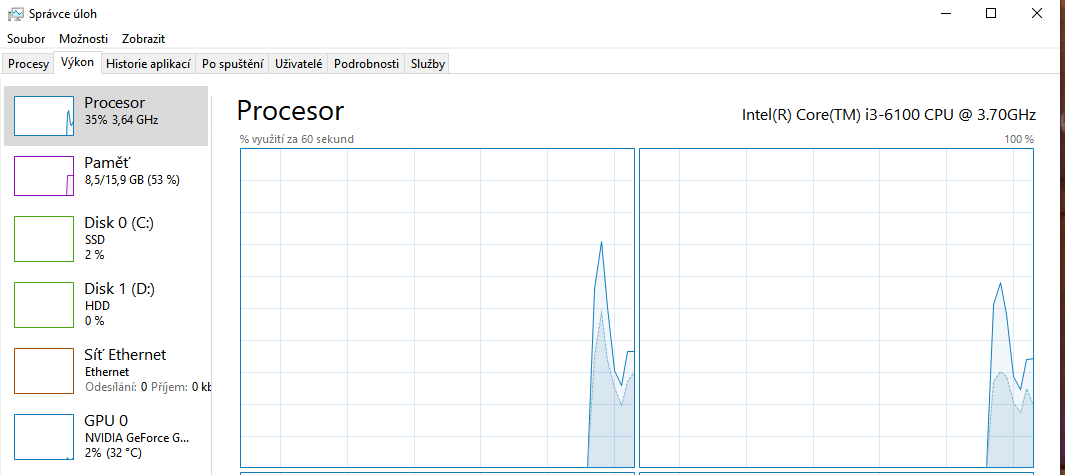
Task: Switch to the Historie aplikací tab
Action: coord(148,64)
